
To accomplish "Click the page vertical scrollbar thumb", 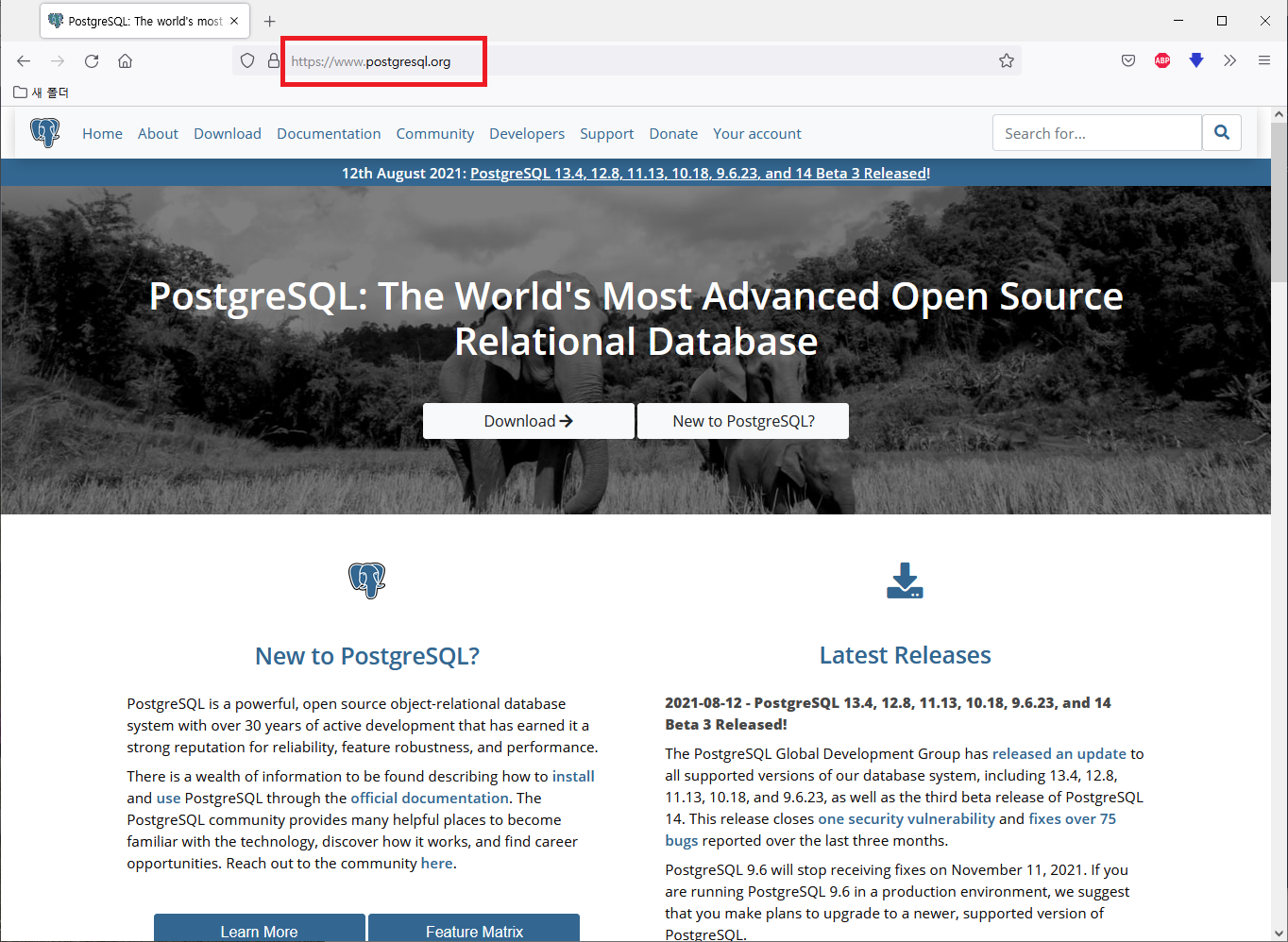I will (x=1279, y=203).
